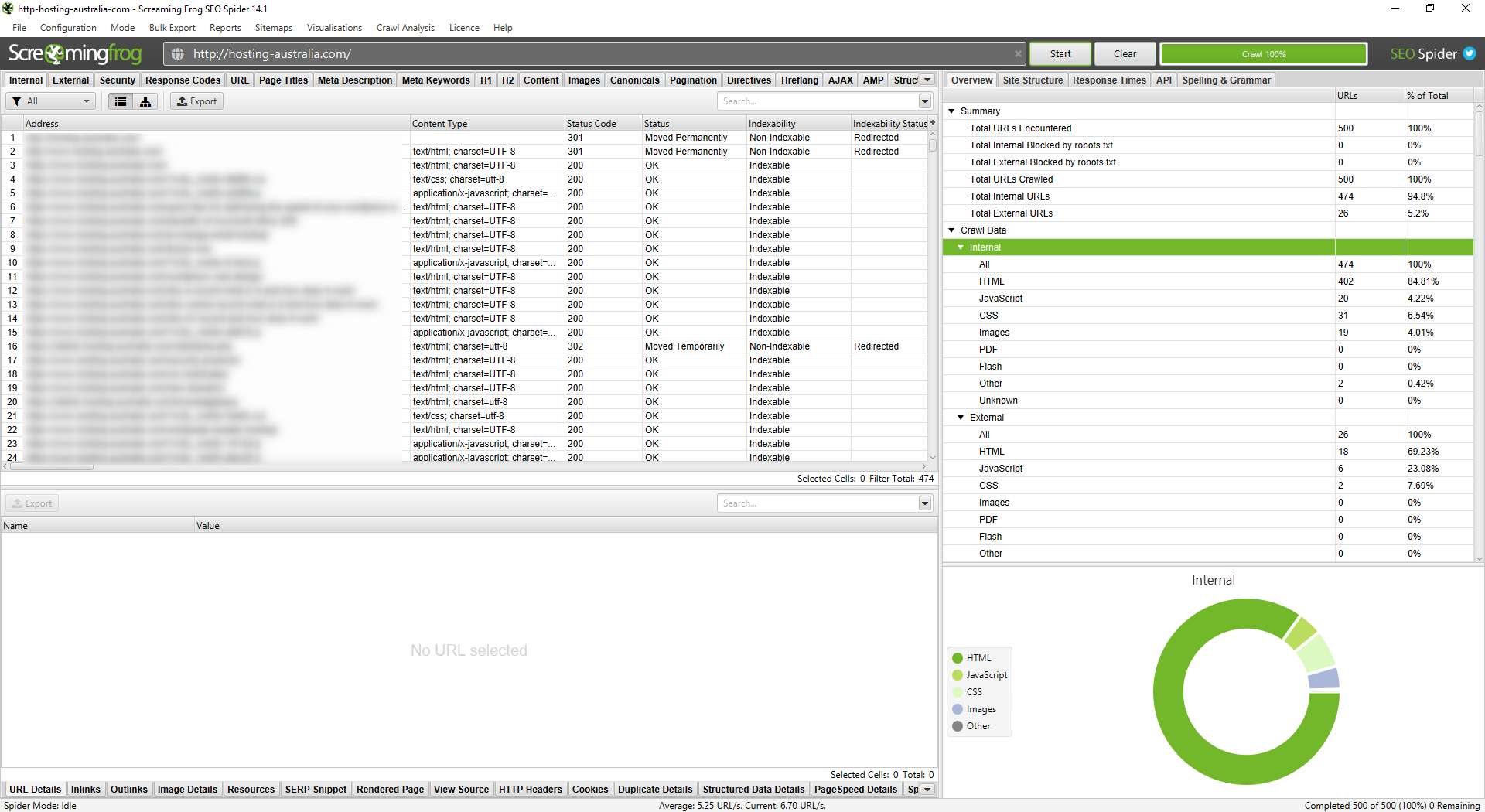This screenshot has height=812, width=1485.
Task: Switch to the Page Titles tab
Action: tap(283, 80)
